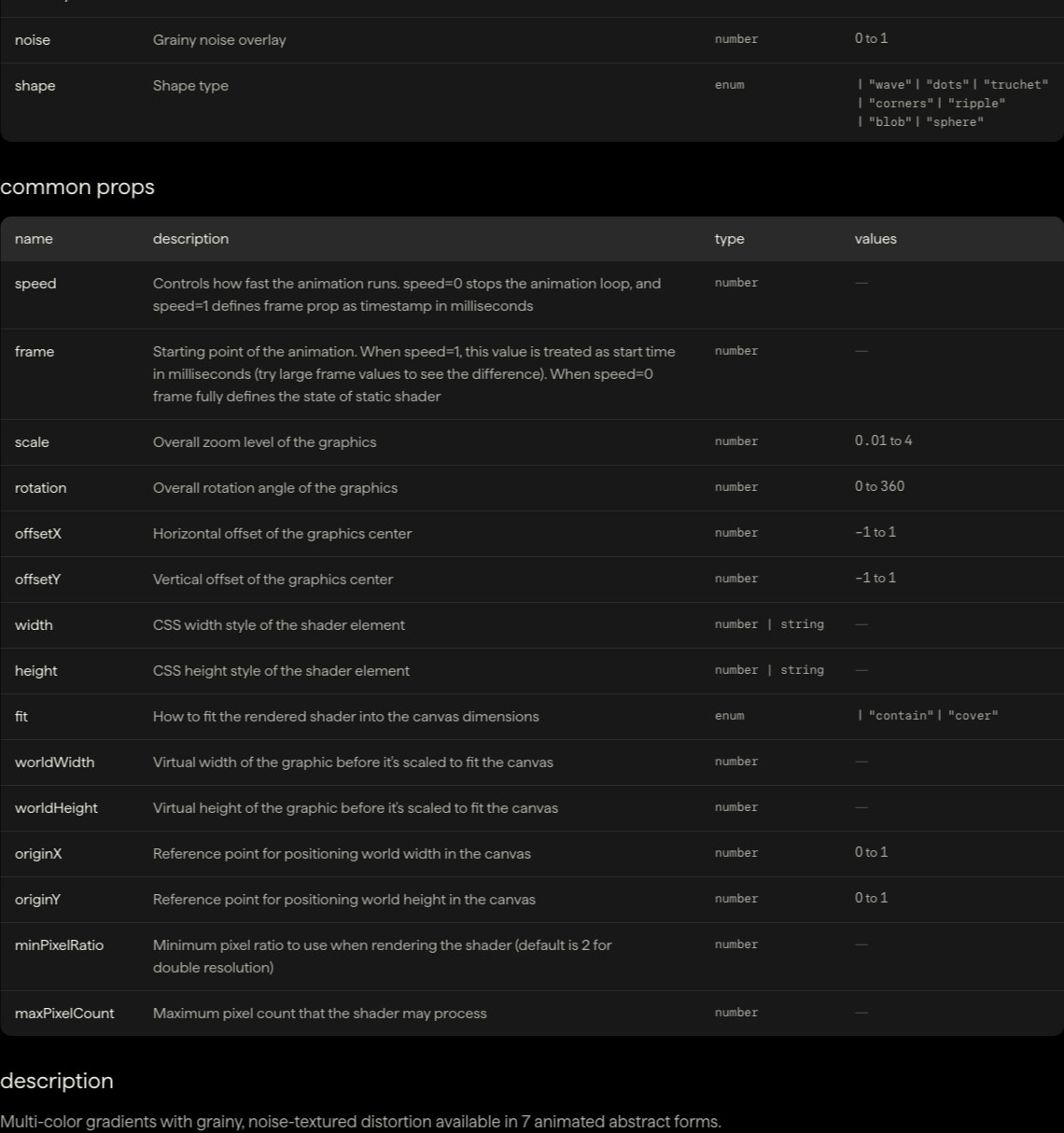Click 'number | string' type in width row
This screenshot has width=1064, height=1133.
click(x=769, y=624)
